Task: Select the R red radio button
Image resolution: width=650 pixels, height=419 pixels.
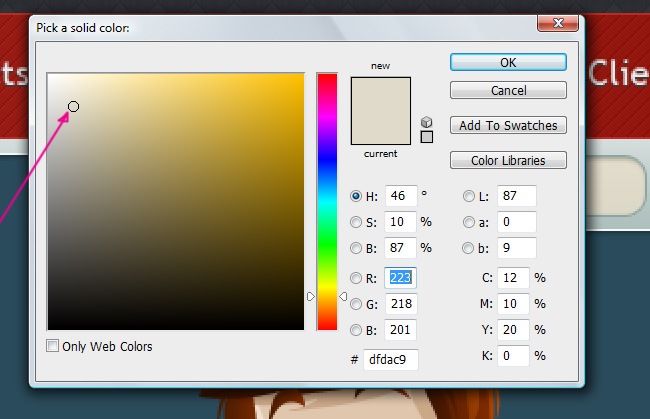Action: point(357,278)
